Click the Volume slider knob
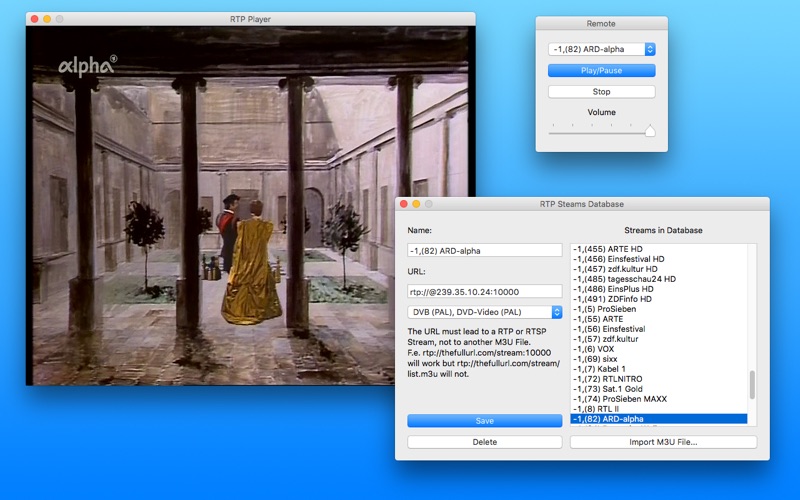The image size is (800, 500). [649, 131]
